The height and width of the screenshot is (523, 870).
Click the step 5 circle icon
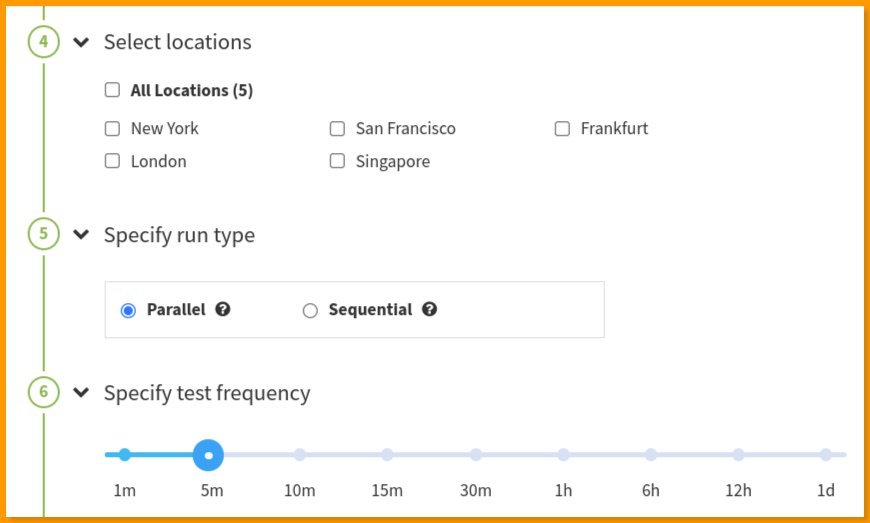[x=44, y=234]
